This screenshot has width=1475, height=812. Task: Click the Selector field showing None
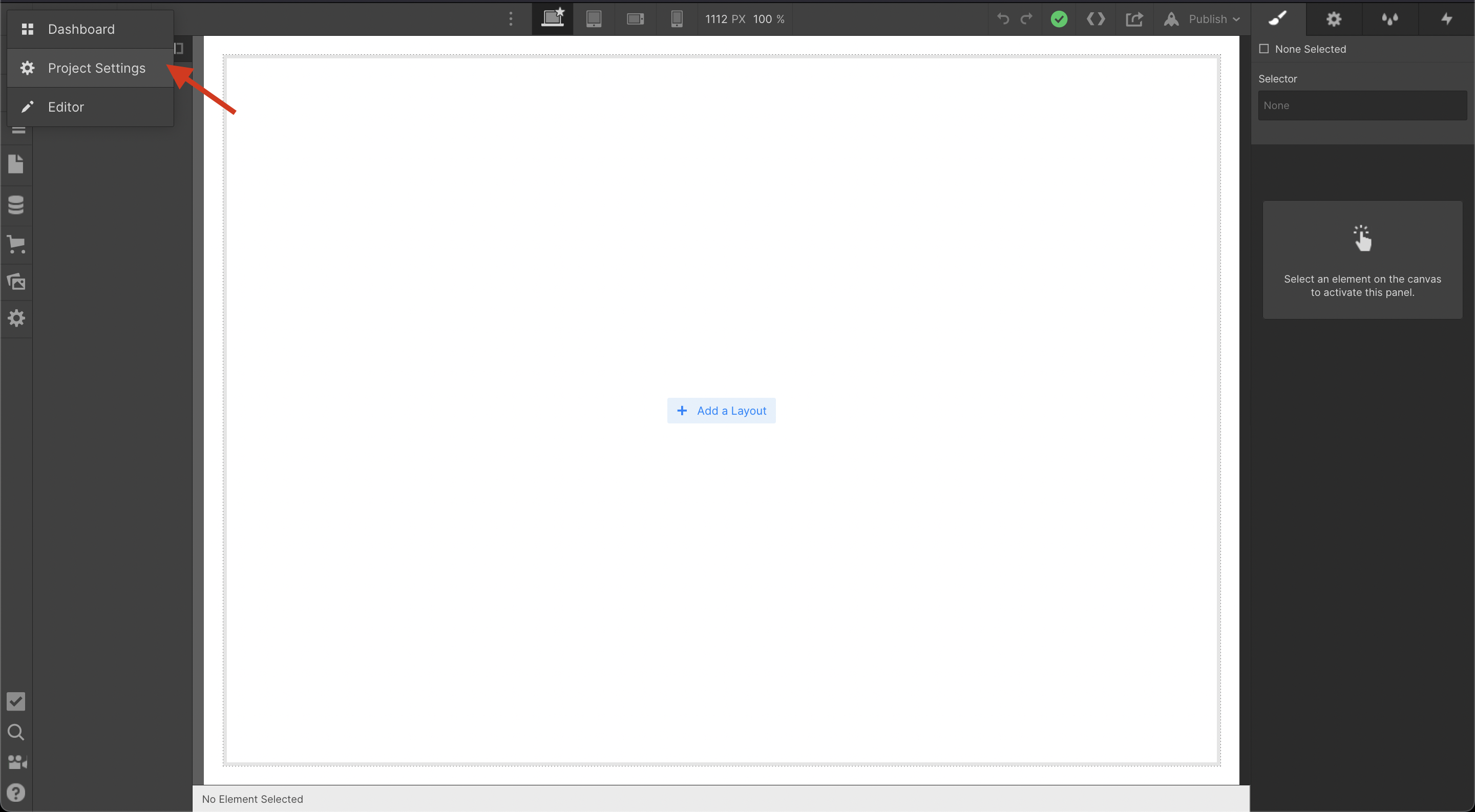[1362, 105]
